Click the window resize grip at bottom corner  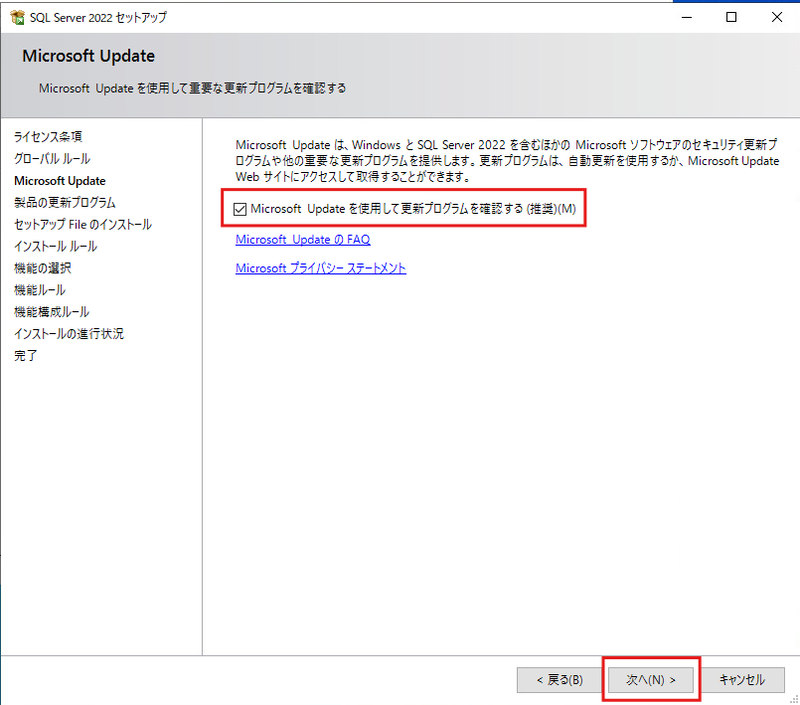coord(794,699)
